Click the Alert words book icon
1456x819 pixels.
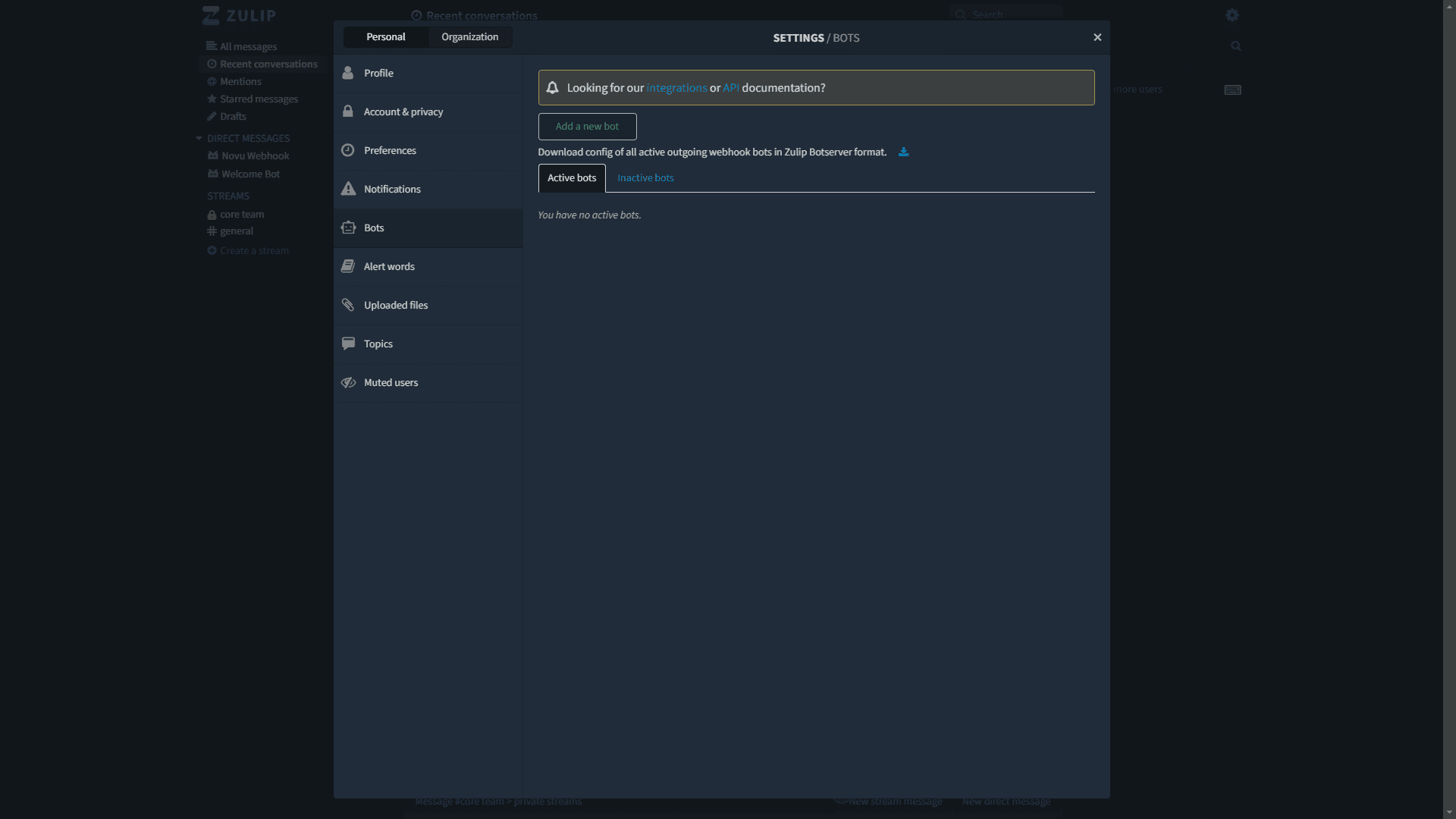coord(348,266)
